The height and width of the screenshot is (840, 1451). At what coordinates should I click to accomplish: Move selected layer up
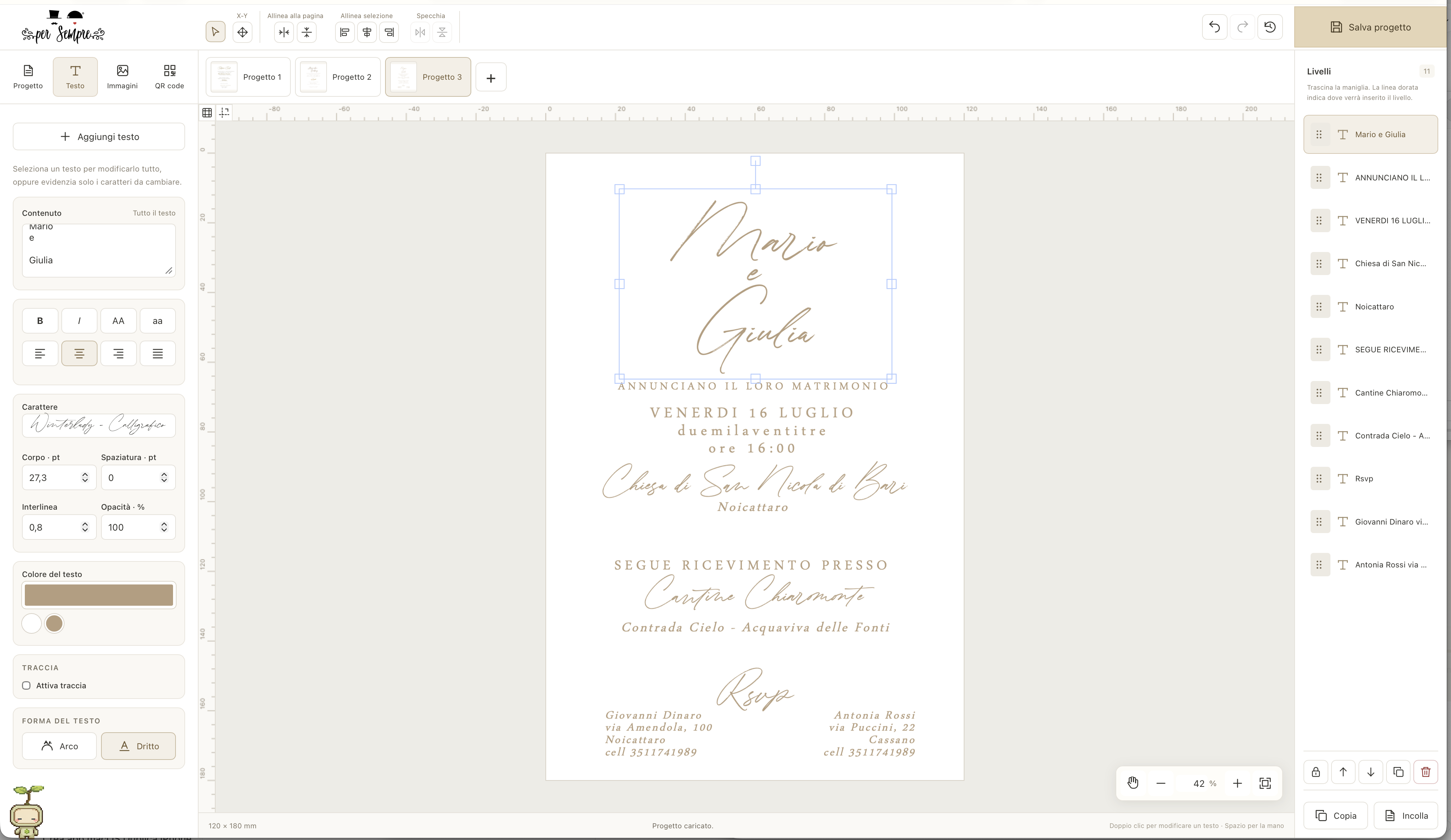[1343, 772]
